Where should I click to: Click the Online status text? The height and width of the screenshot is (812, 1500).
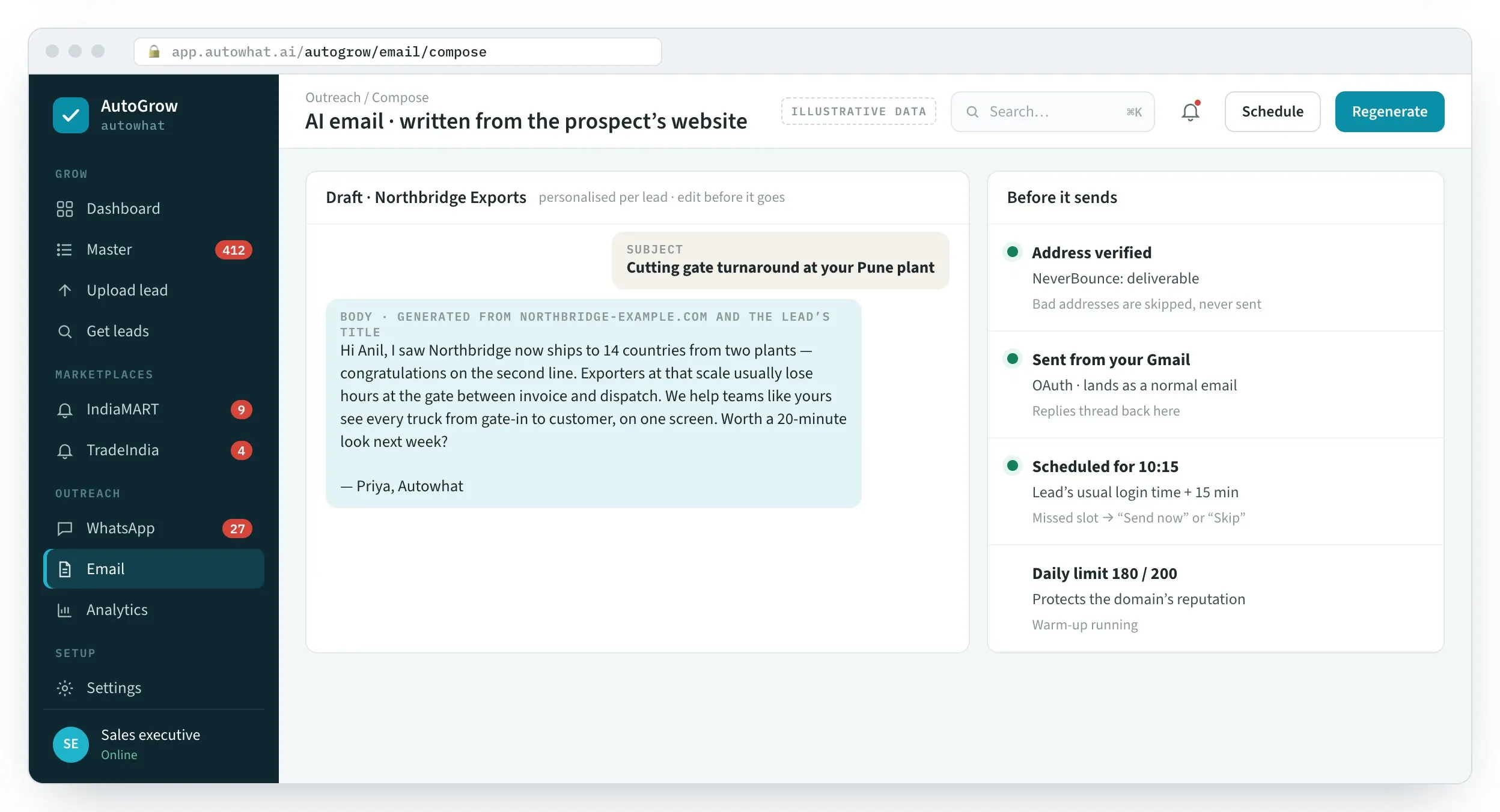coord(119,755)
